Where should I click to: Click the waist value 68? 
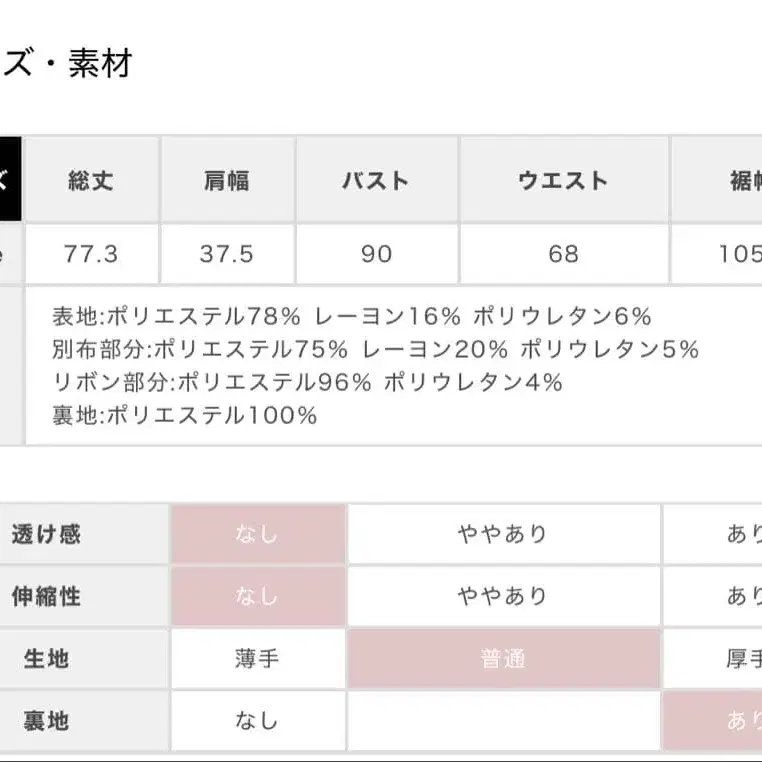563,254
